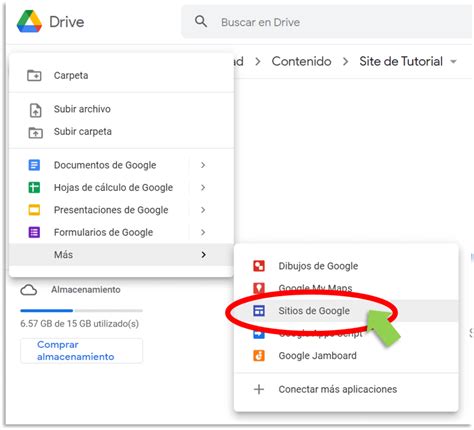Choose Subir archivo from the menu
The image size is (474, 430).
click(x=121, y=109)
